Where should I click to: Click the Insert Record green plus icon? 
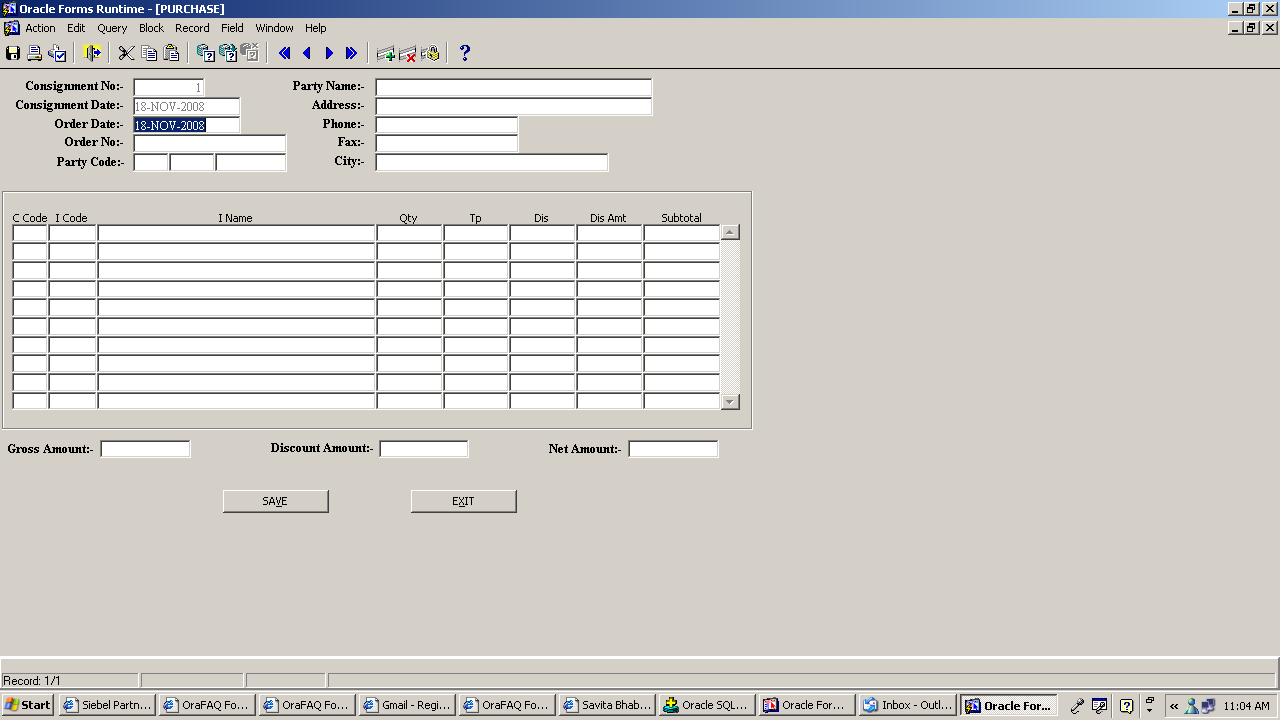point(385,54)
